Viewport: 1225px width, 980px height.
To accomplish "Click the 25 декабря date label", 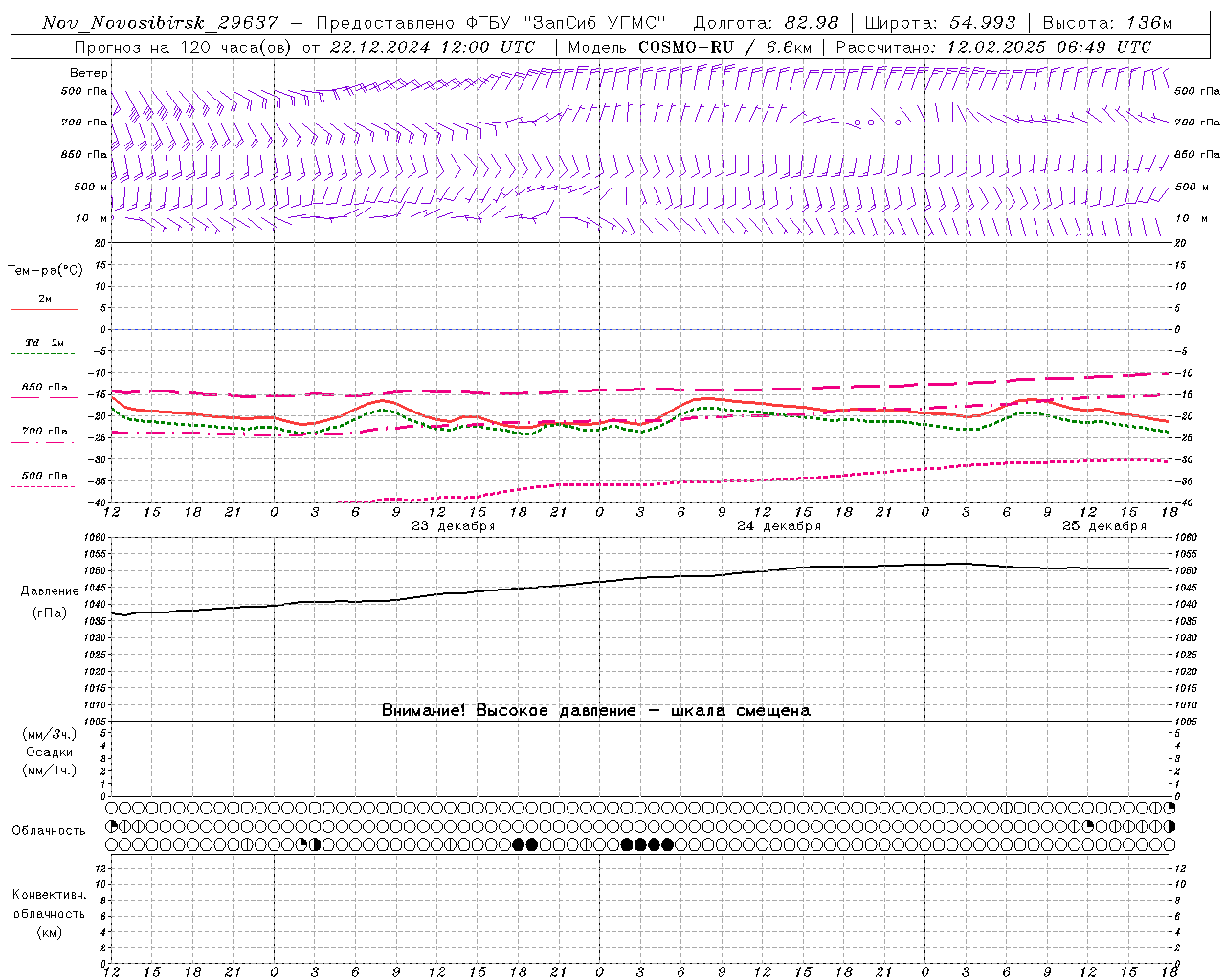I will click(x=1103, y=526).
